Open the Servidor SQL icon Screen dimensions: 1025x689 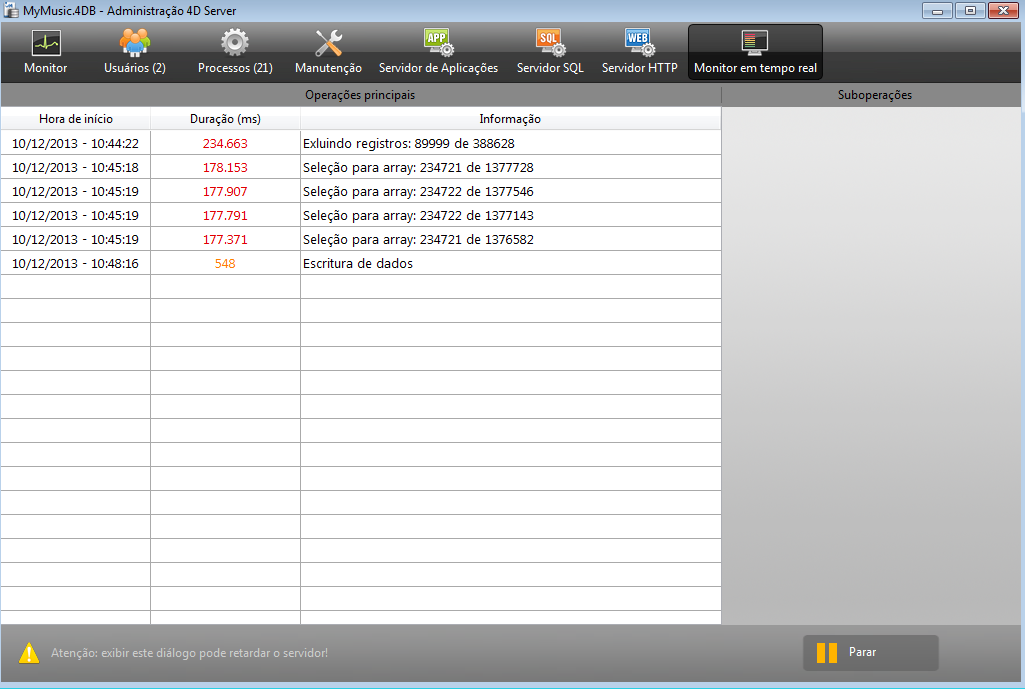pos(550,42)
